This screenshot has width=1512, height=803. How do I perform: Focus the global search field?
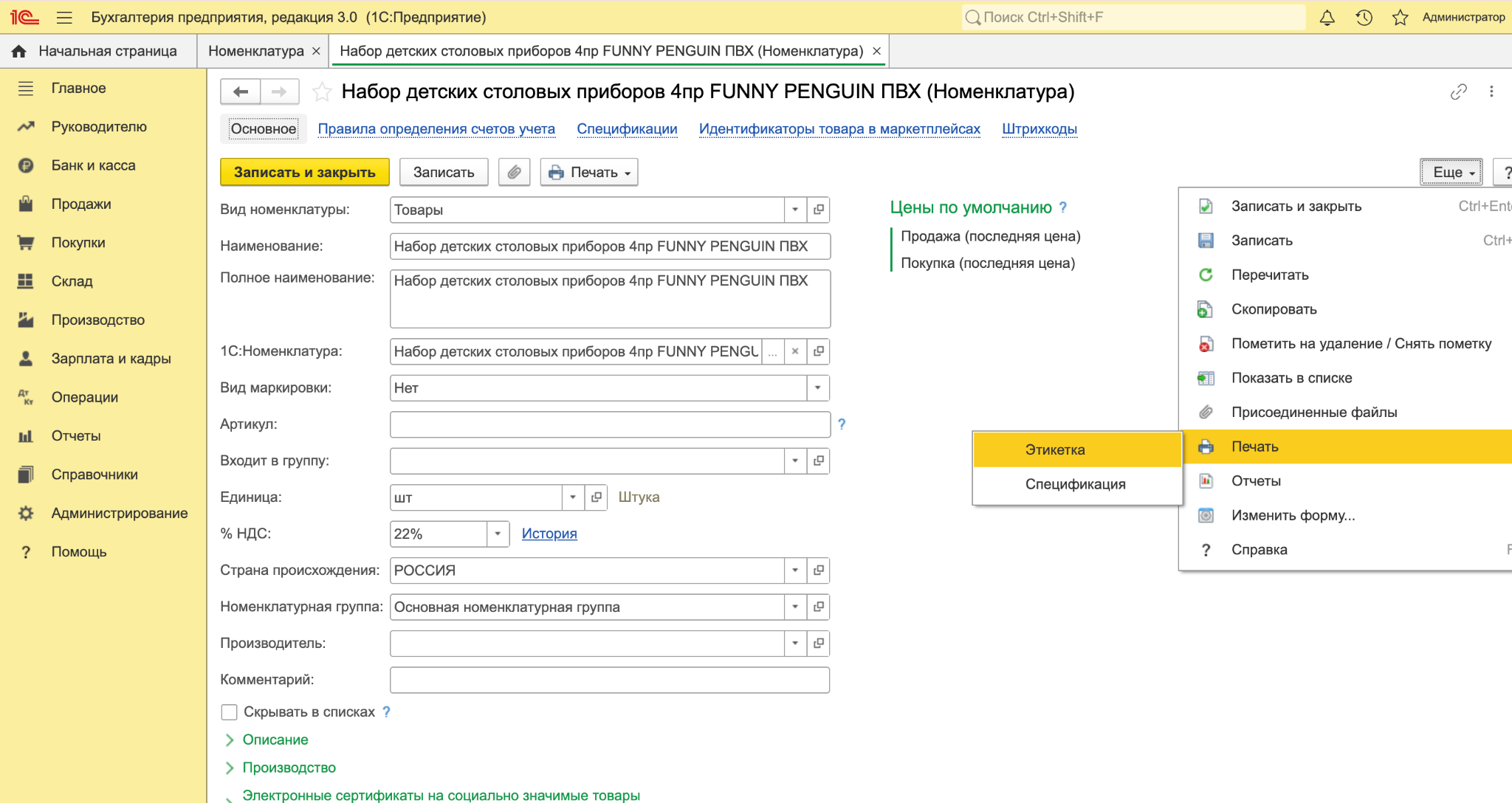pos(1134,17)
